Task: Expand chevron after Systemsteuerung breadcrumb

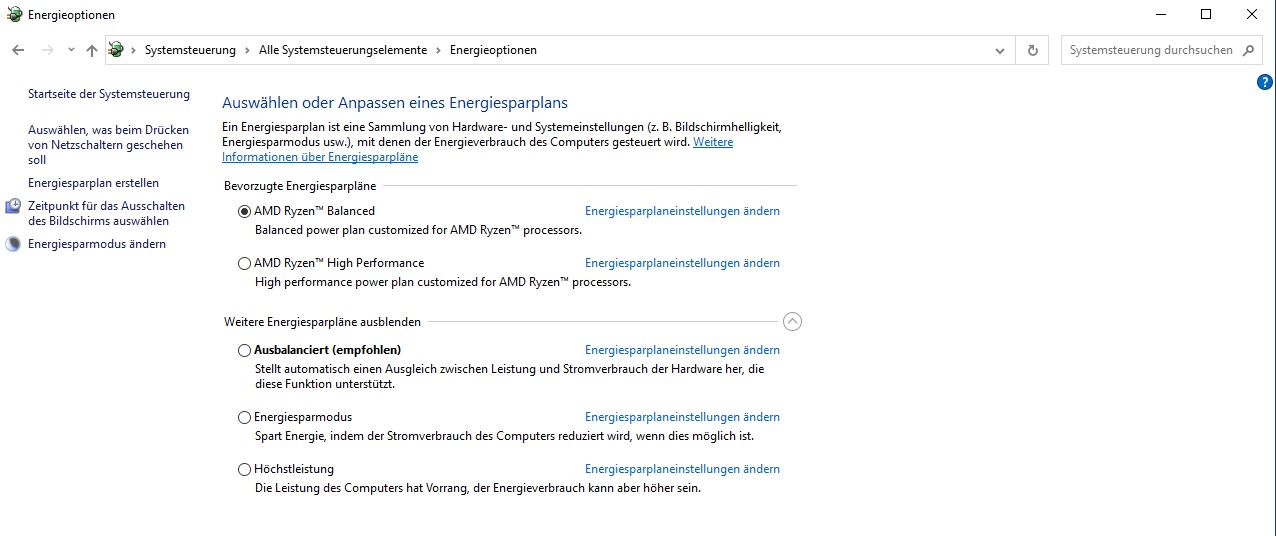Action: (247, 50)
